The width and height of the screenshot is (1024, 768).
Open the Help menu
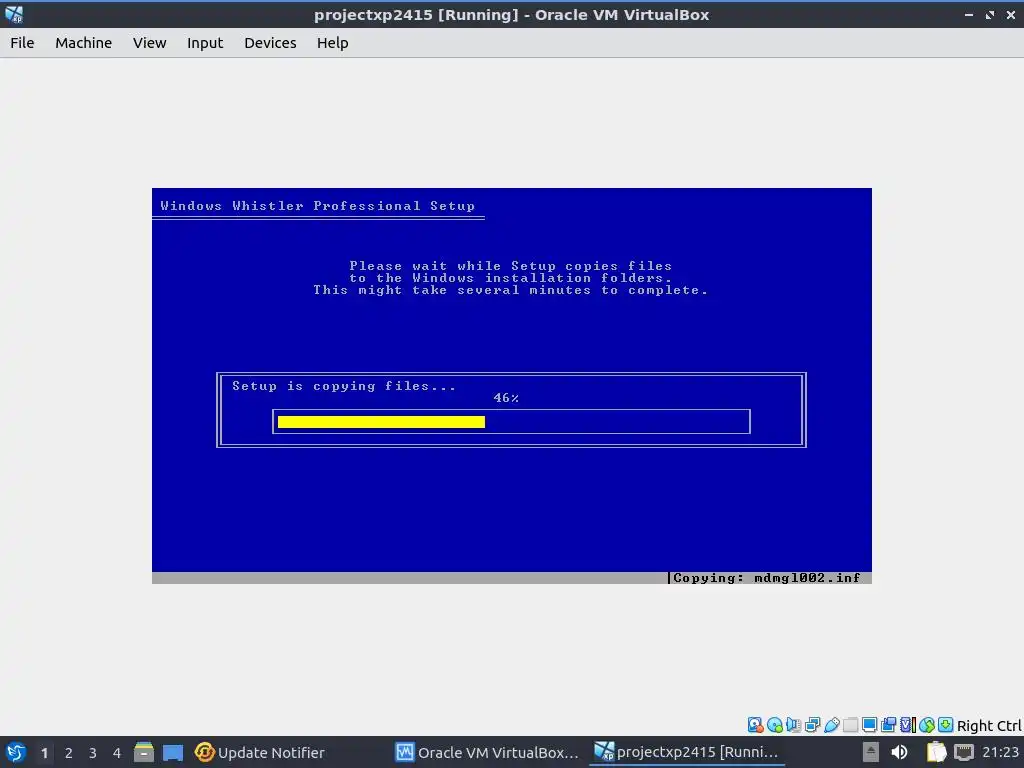tap(332, 42)
